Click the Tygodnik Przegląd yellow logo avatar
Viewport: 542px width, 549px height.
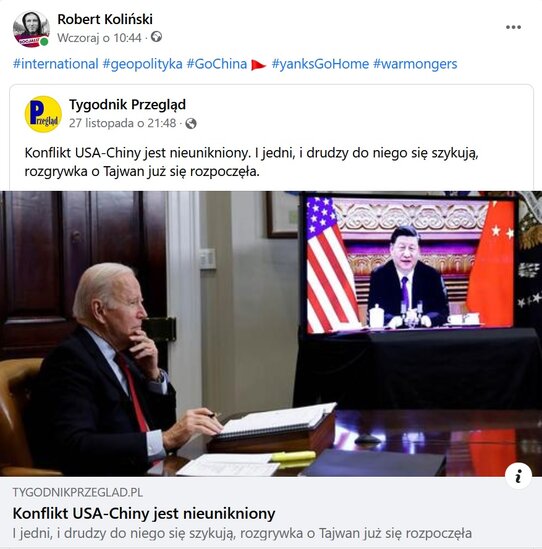coord(43,114)
